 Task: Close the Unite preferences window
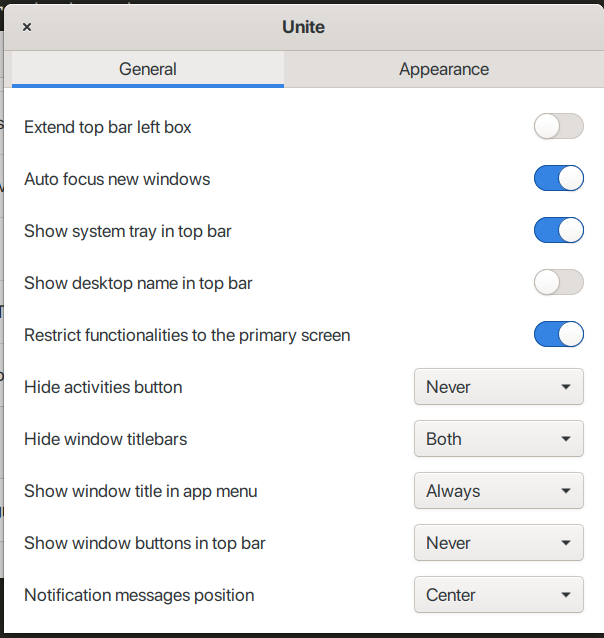point(27,27)
